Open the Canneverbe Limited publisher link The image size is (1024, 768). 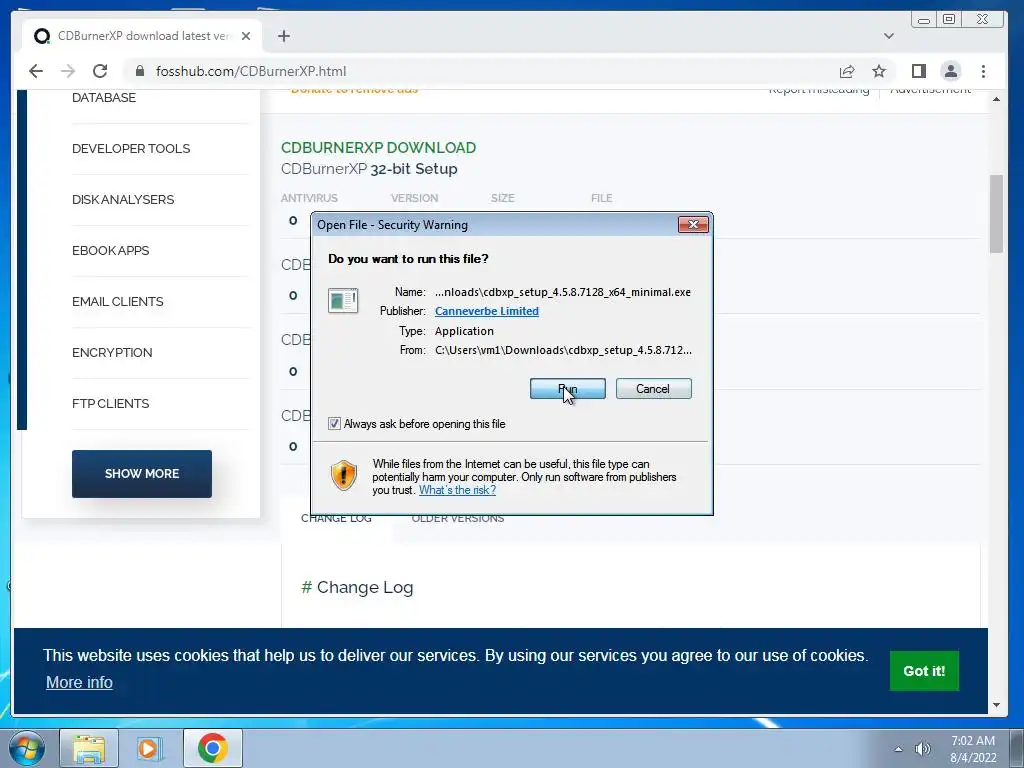(x=487, y=311)
